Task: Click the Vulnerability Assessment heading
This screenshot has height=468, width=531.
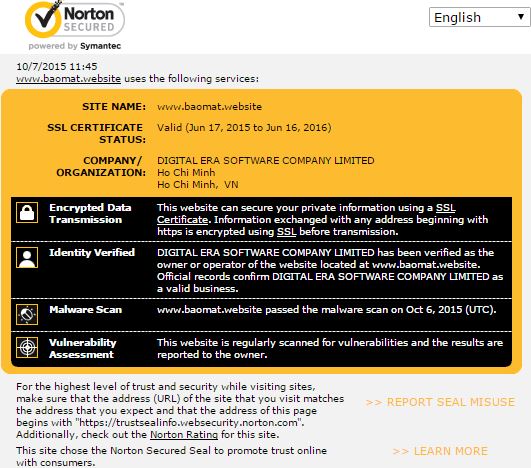Action: [x=83, y=348]
